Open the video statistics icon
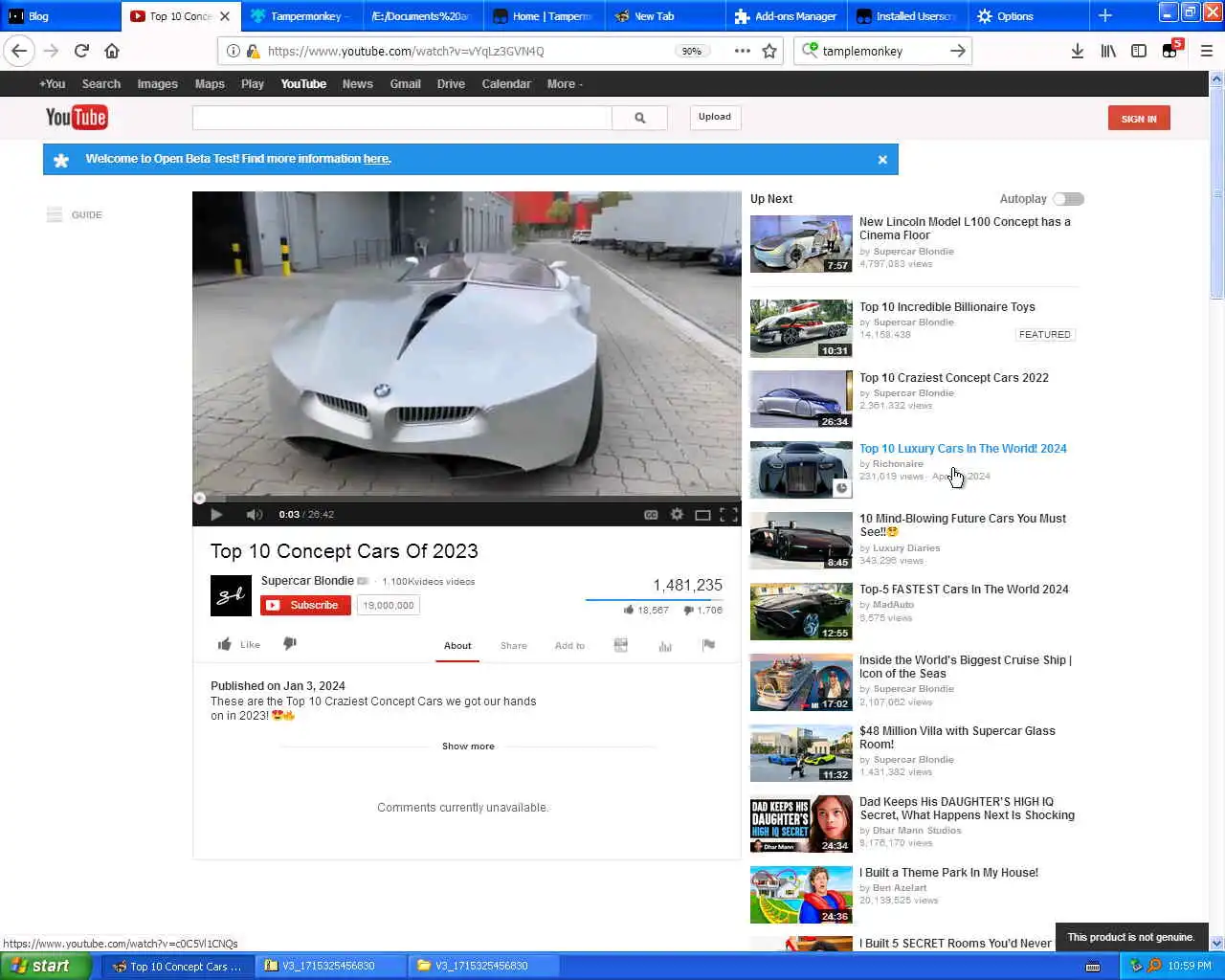Viewport: 1225px width, 980px height. pyautogui.click(x=665, y=646)
